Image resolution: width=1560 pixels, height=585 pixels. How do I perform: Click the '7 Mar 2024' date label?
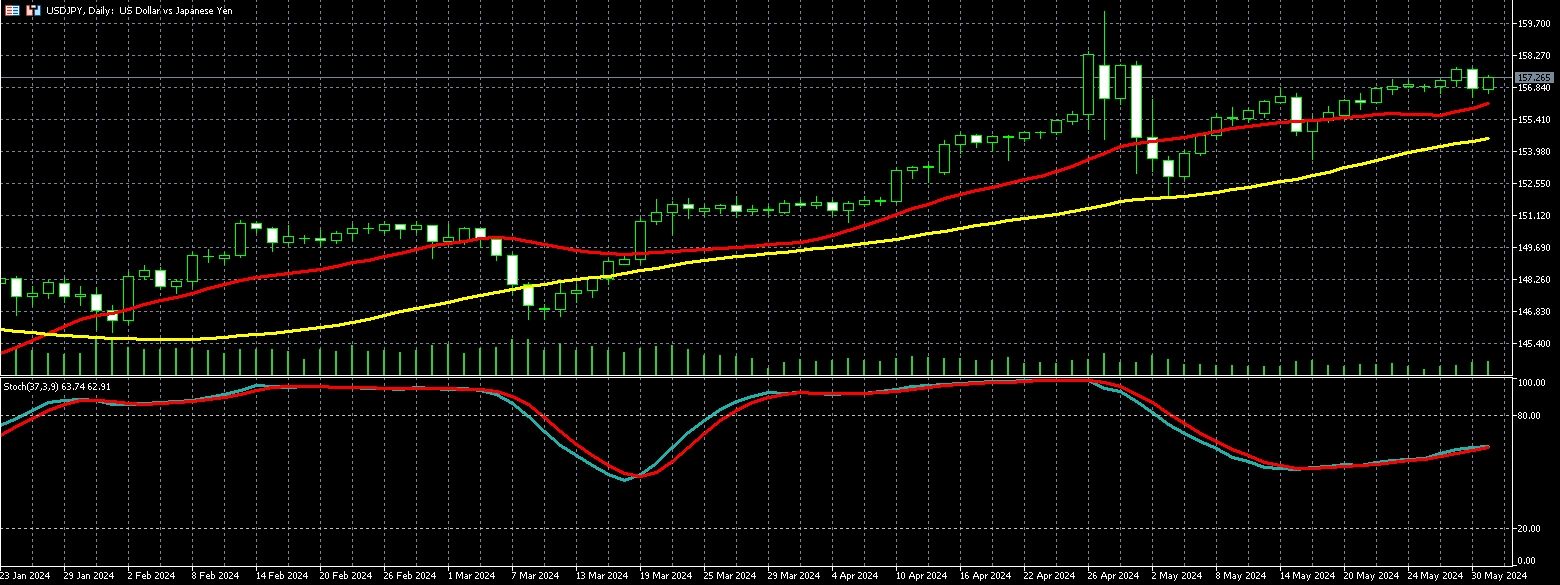[x=536, y=576]
